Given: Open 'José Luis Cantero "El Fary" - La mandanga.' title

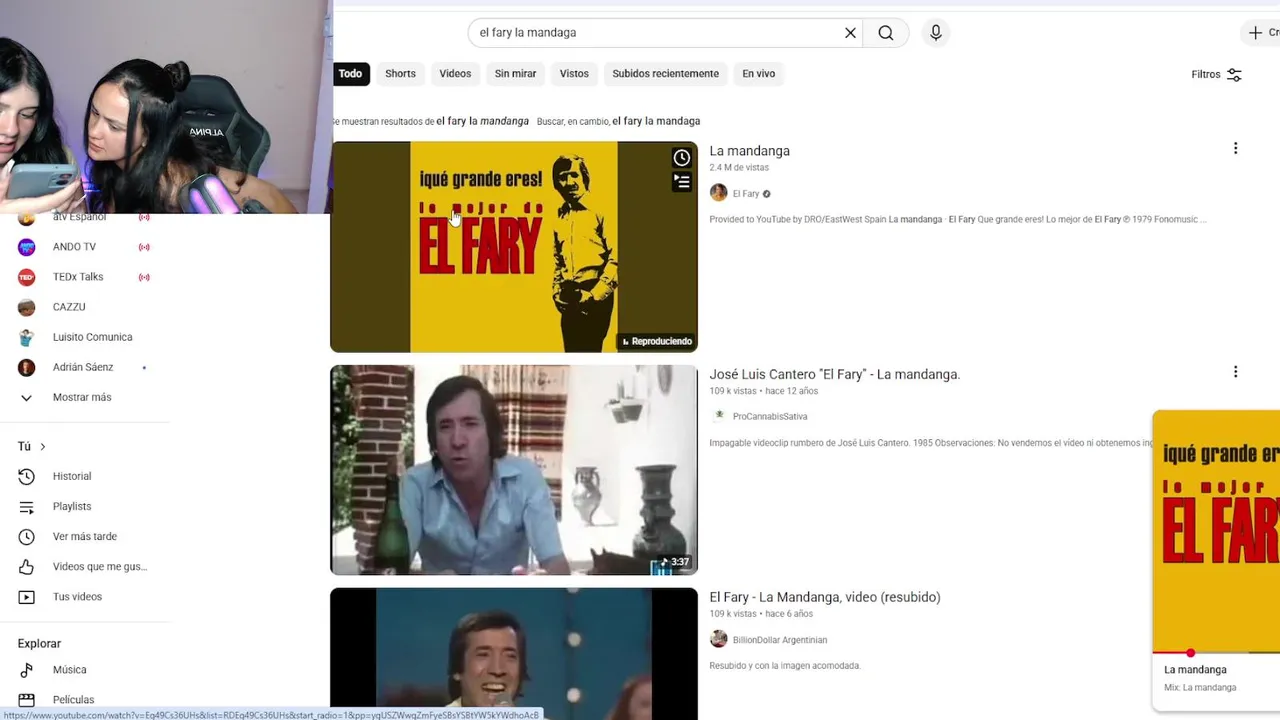Looking at the screenshot, I should (x=834, y=374).
